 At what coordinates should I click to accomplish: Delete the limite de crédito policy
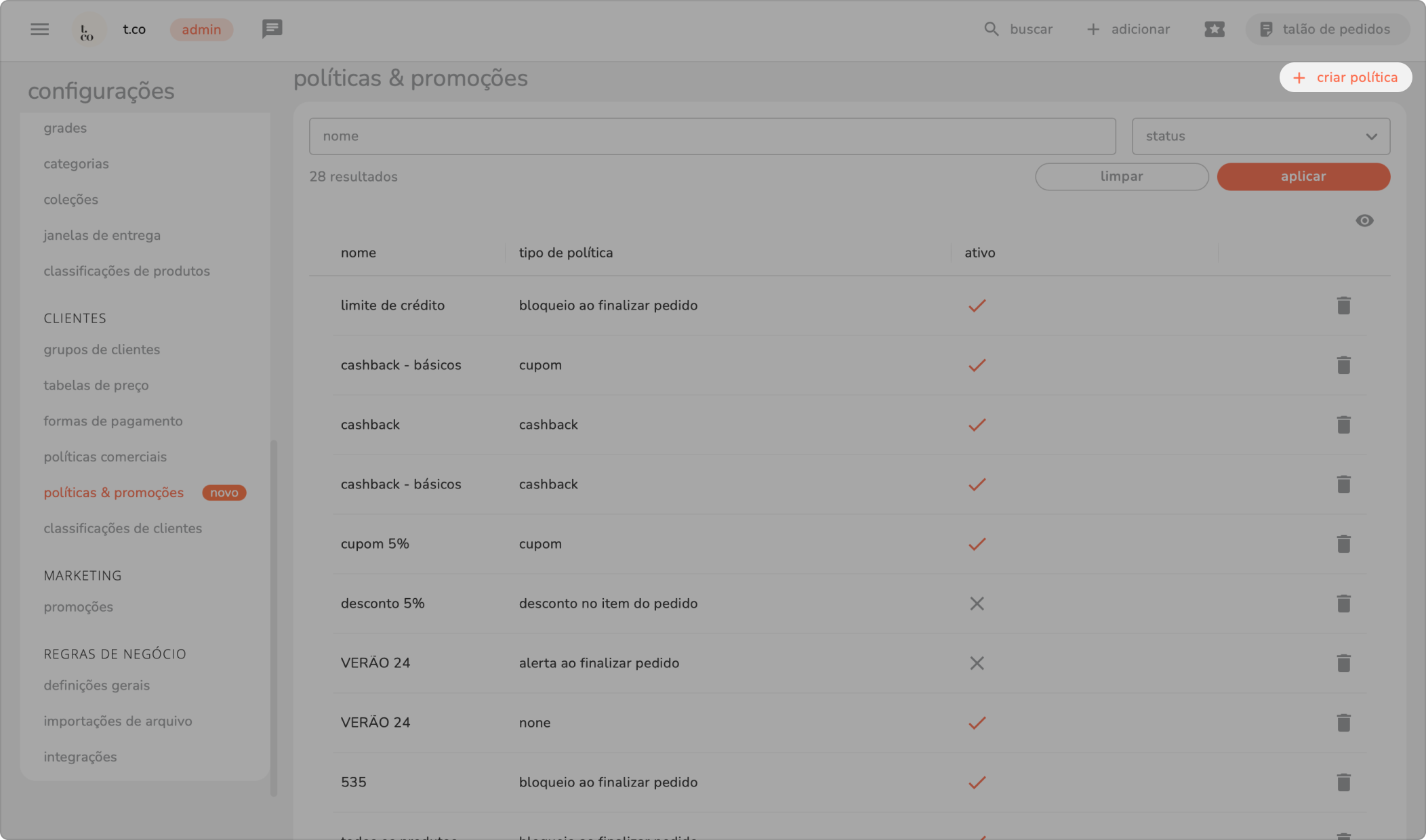click(1343, 306)
